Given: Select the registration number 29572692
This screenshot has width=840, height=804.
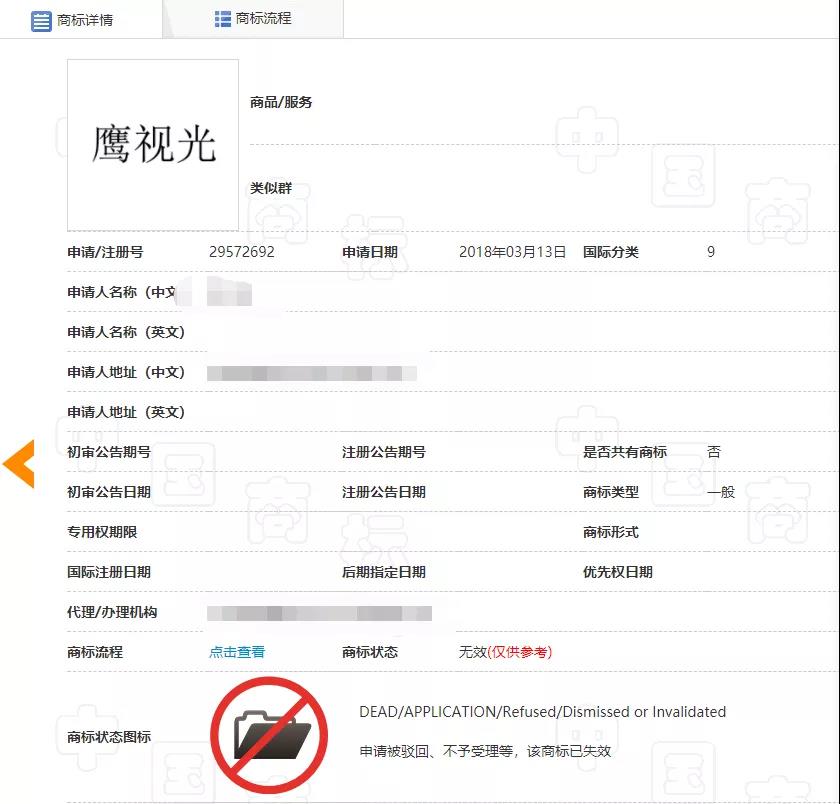Looking at the screenshot, I should point(241,252).
